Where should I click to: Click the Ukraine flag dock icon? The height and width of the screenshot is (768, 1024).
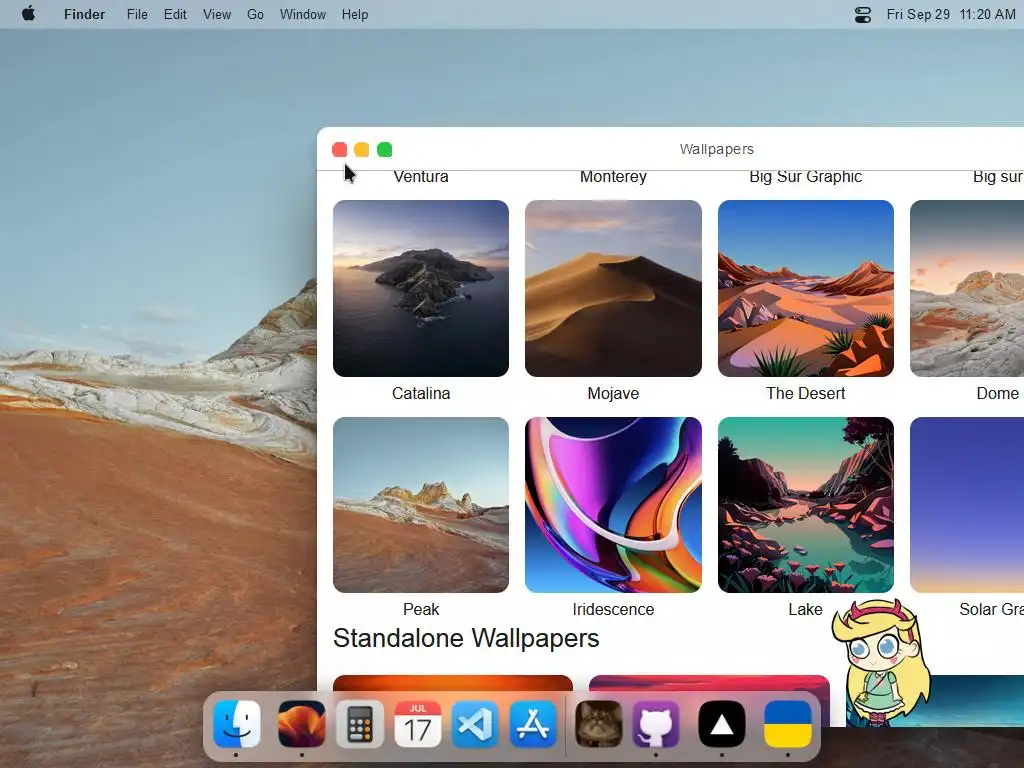coord(788,724)
